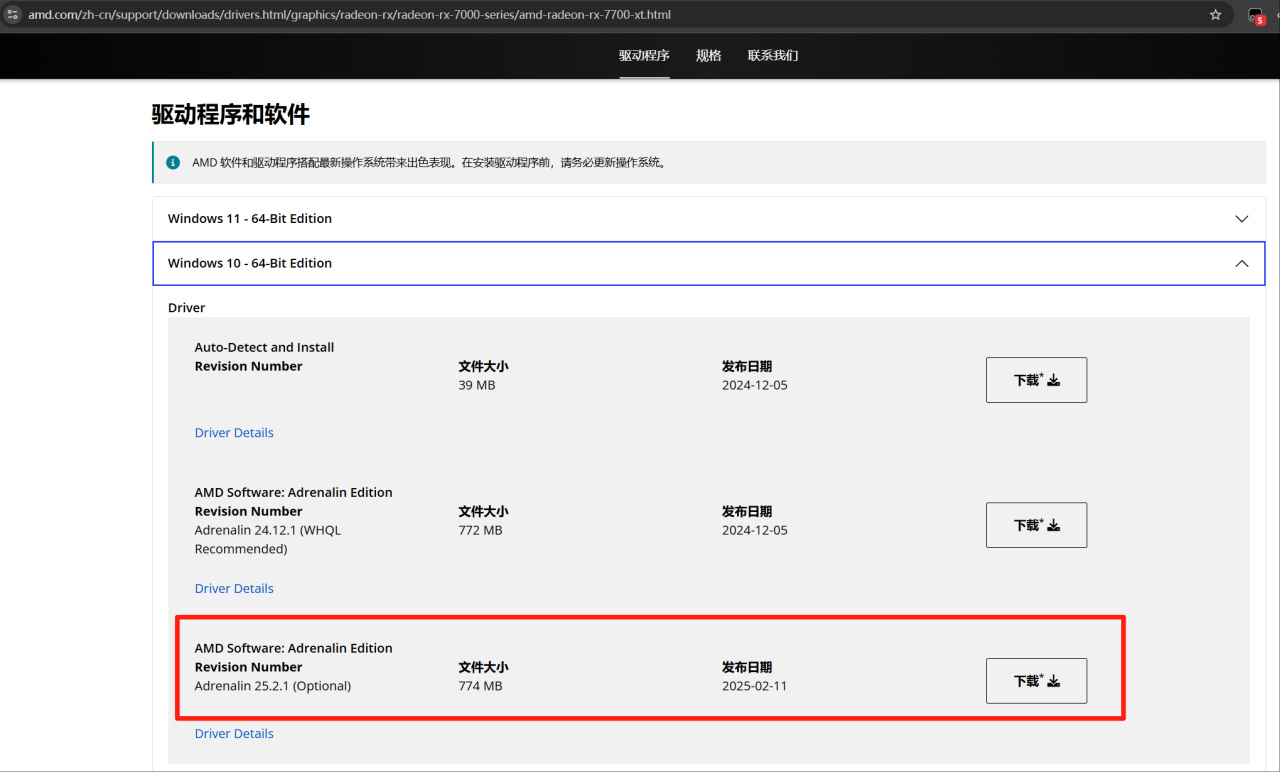Bookmark this page with the star icon
1280x772 pixels.
coord(1216,15)
